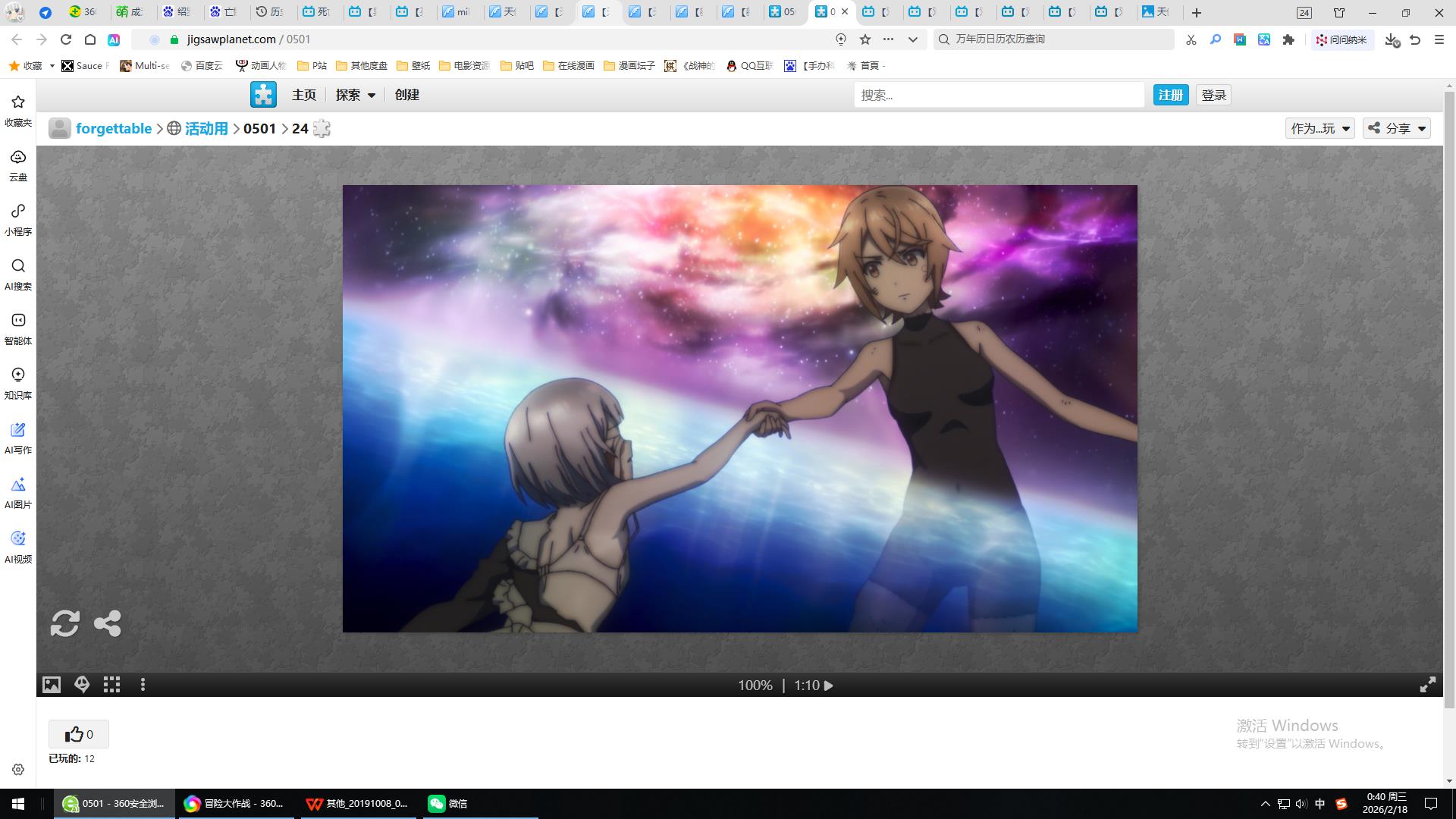Like the puzzle with the thumbs-up button
Viewport: 1456px width, 819px height.
point(79,734)
